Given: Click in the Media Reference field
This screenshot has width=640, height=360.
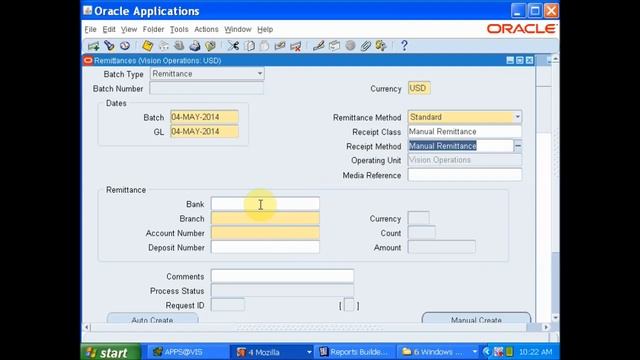Looking at the screenshot, I should coord(464,175).
